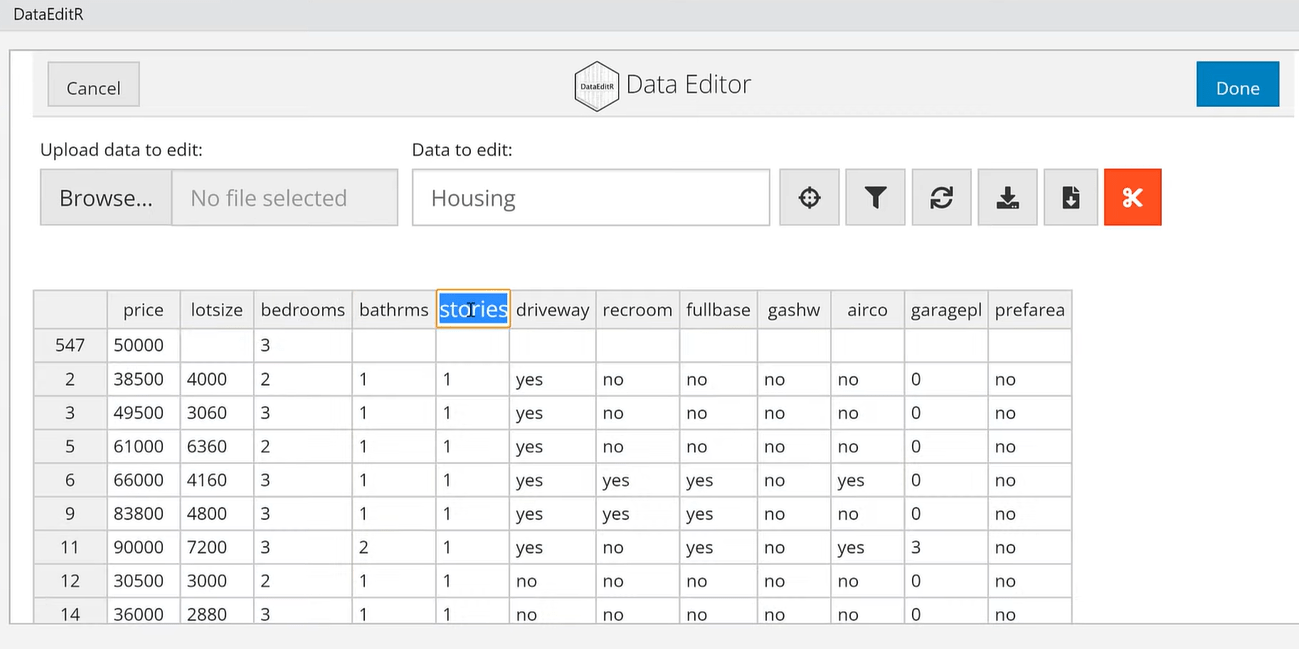Click the Browse... upload button
Image resolution: width=1299 pixels, height=649 pixels.
106,198
